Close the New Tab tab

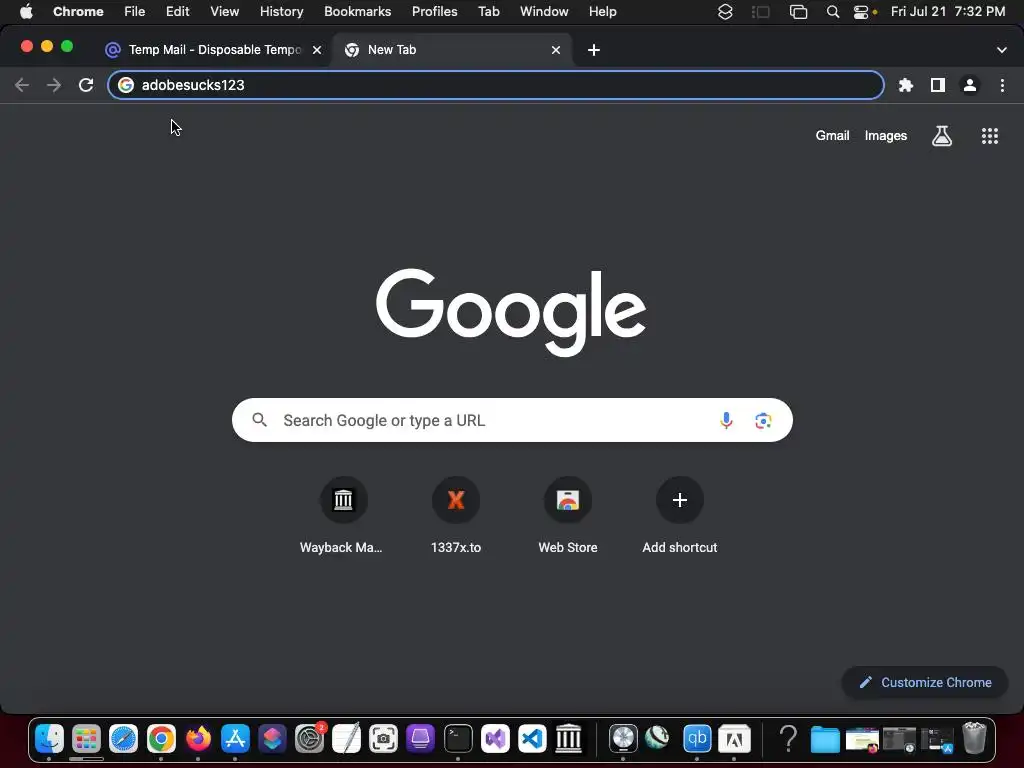click(x=556, y=50)
